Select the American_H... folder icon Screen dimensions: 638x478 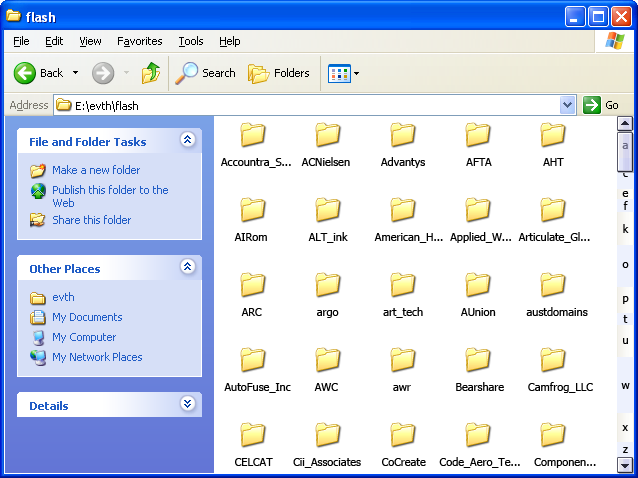point(402,209)
